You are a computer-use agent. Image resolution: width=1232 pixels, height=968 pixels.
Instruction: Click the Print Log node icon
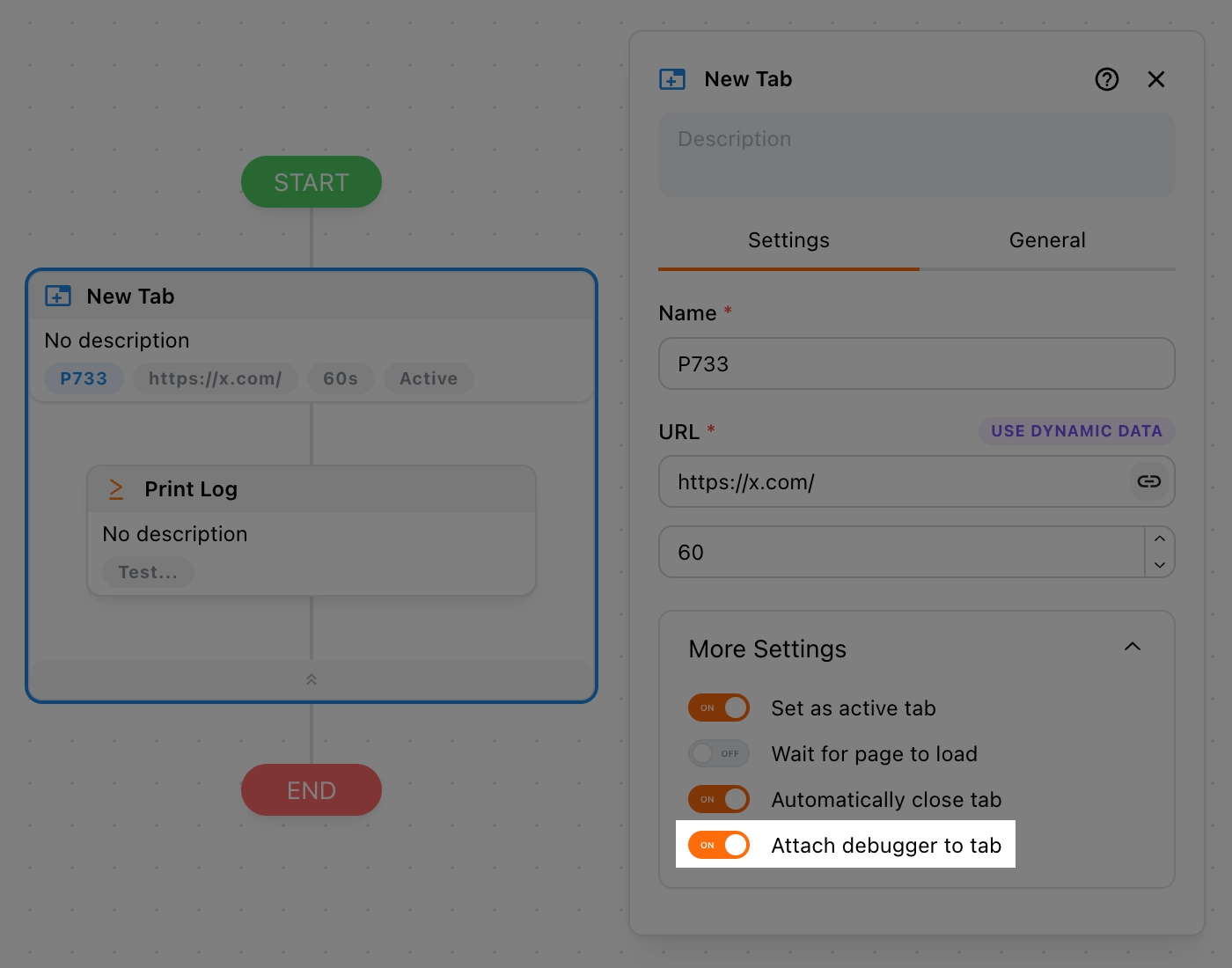[116, 489]
